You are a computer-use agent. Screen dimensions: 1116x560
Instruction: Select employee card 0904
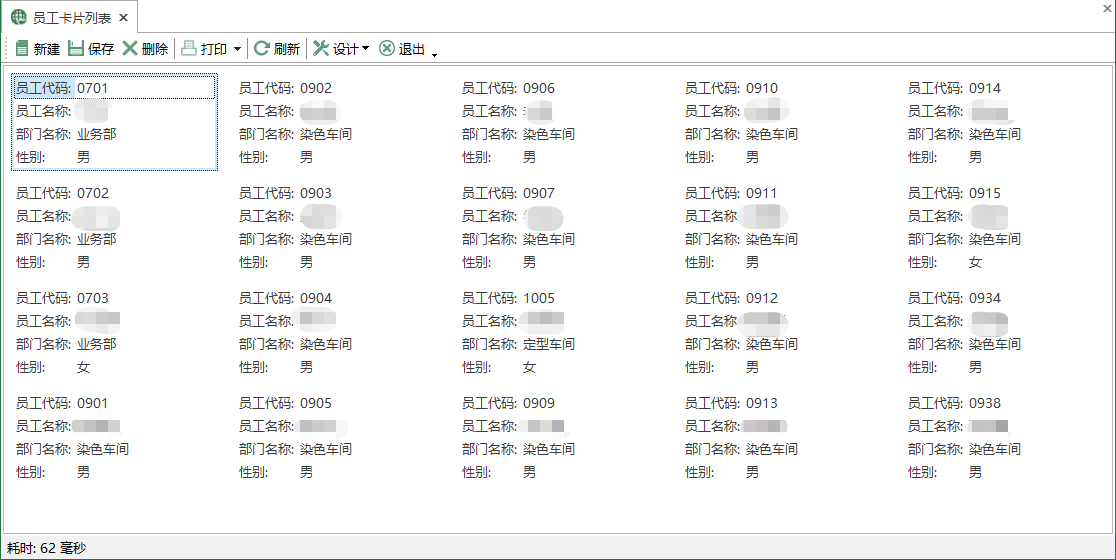[x=337, y=332]
